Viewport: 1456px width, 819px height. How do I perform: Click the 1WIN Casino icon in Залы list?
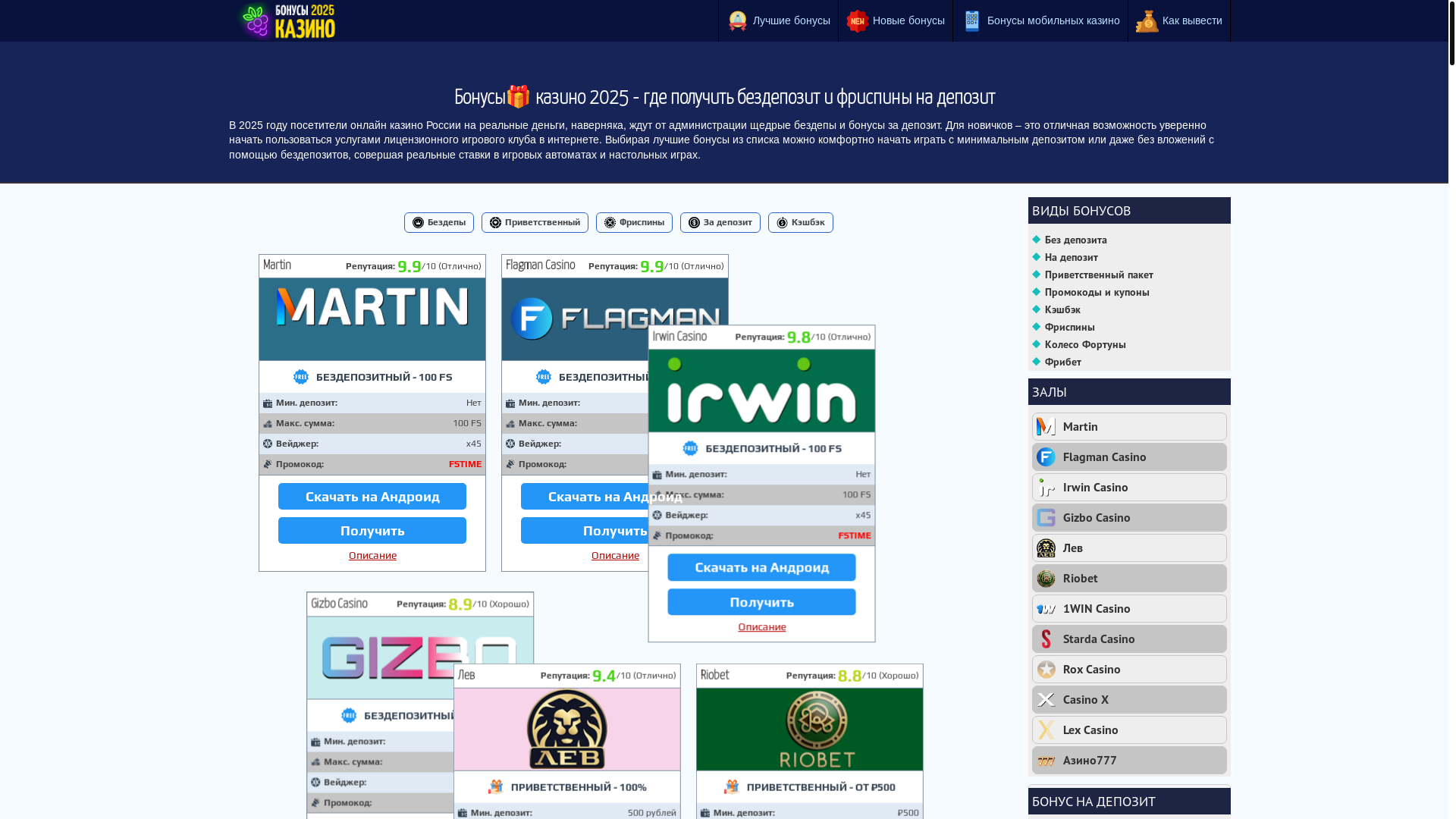[x=1046, y=608]
